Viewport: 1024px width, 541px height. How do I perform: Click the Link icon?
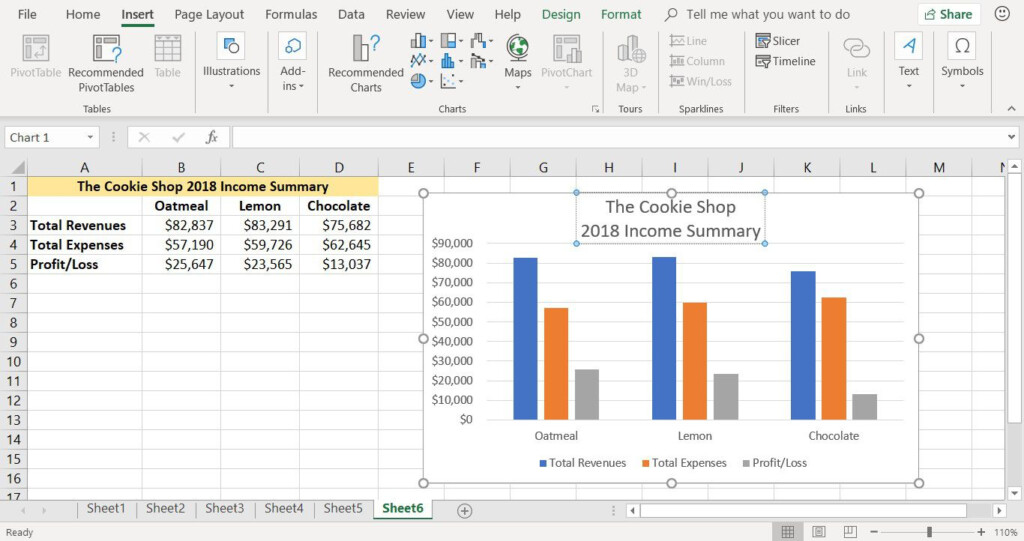(x=856, y=48)
